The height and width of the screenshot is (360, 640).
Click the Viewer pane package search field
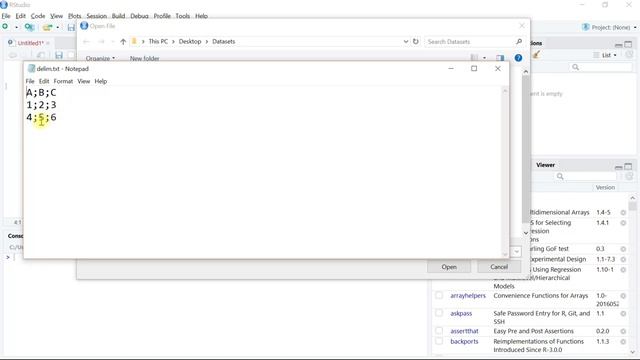click(x=585, y=176)
